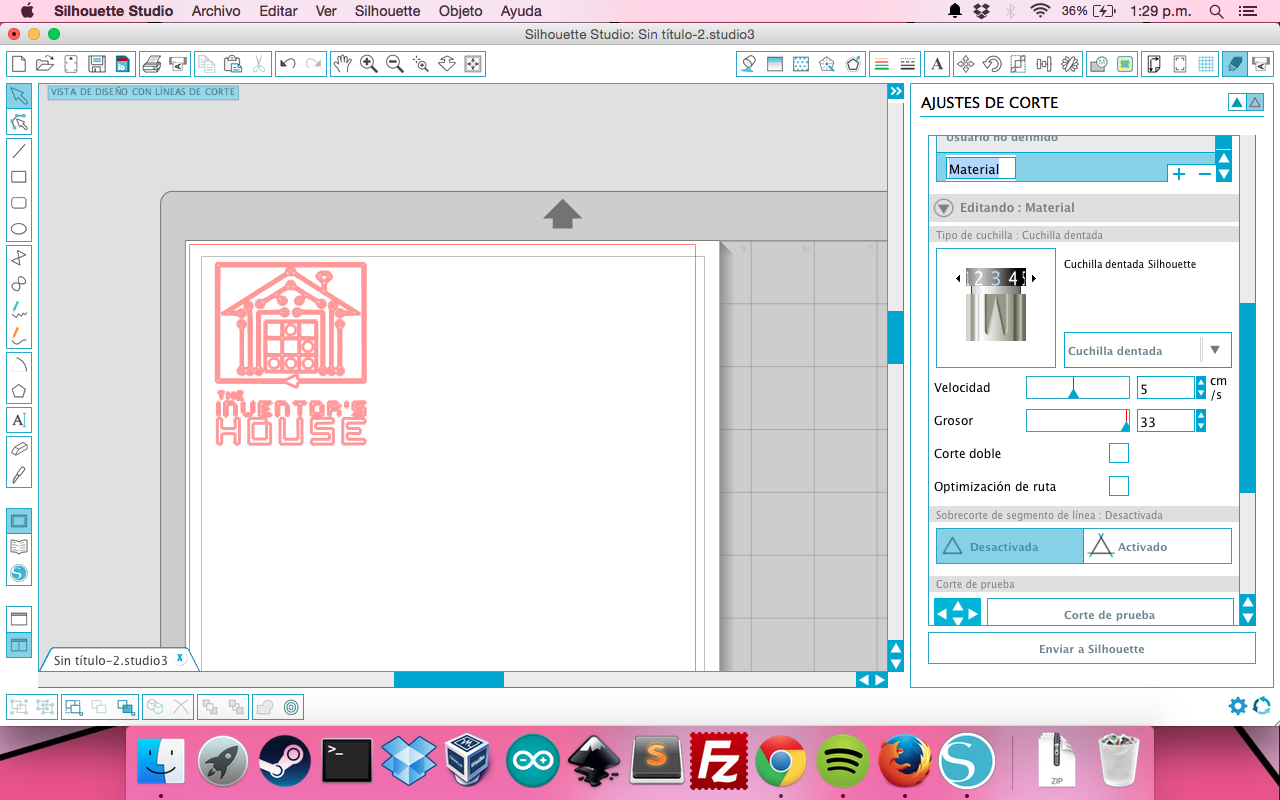Screen dimensions: 1280x800
Task: Add a new material with plus
Action: (x=1179, y=174)
